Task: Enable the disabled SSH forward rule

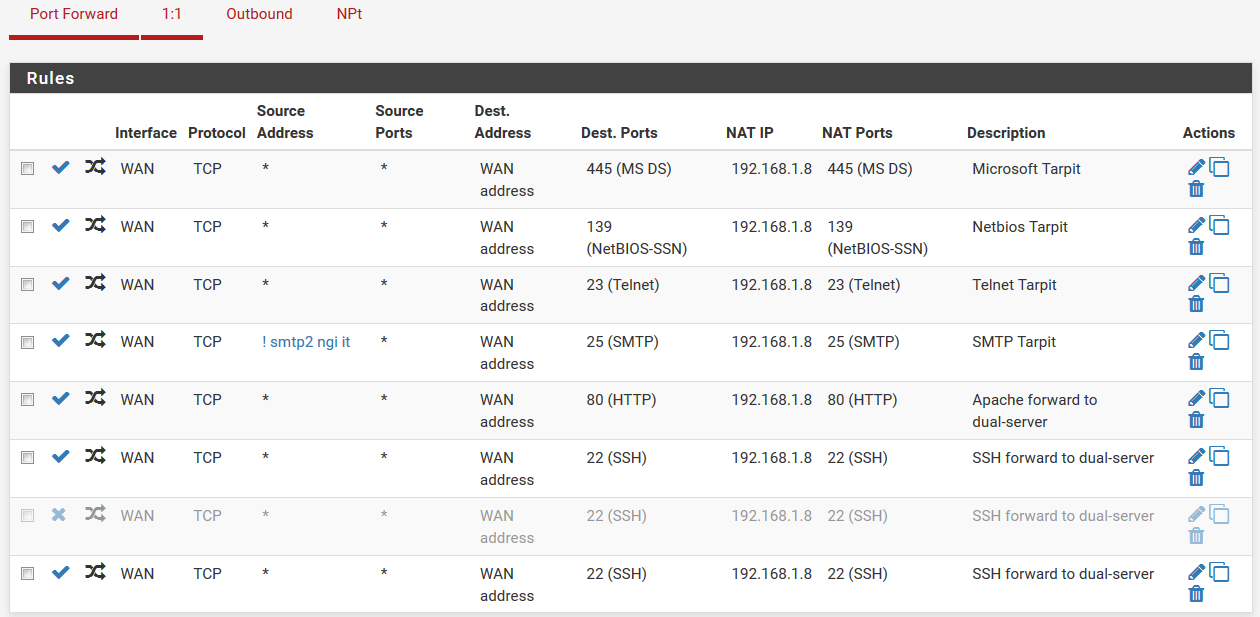Action: (59, 515)
